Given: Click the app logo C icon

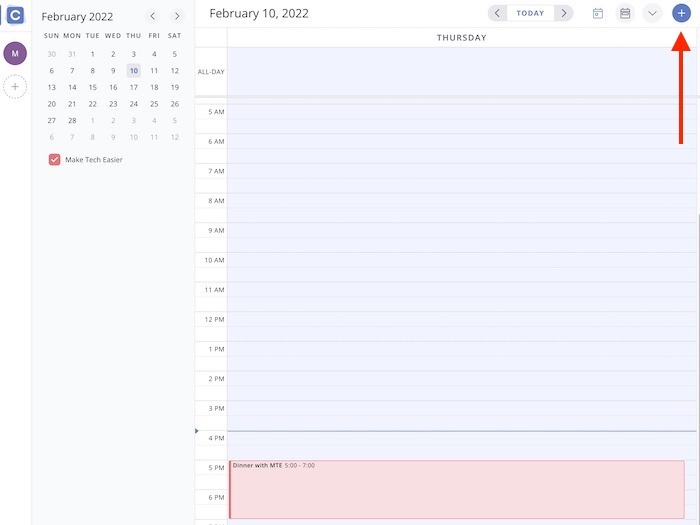Looking at the screenshot, I should [x=15, y=15].
